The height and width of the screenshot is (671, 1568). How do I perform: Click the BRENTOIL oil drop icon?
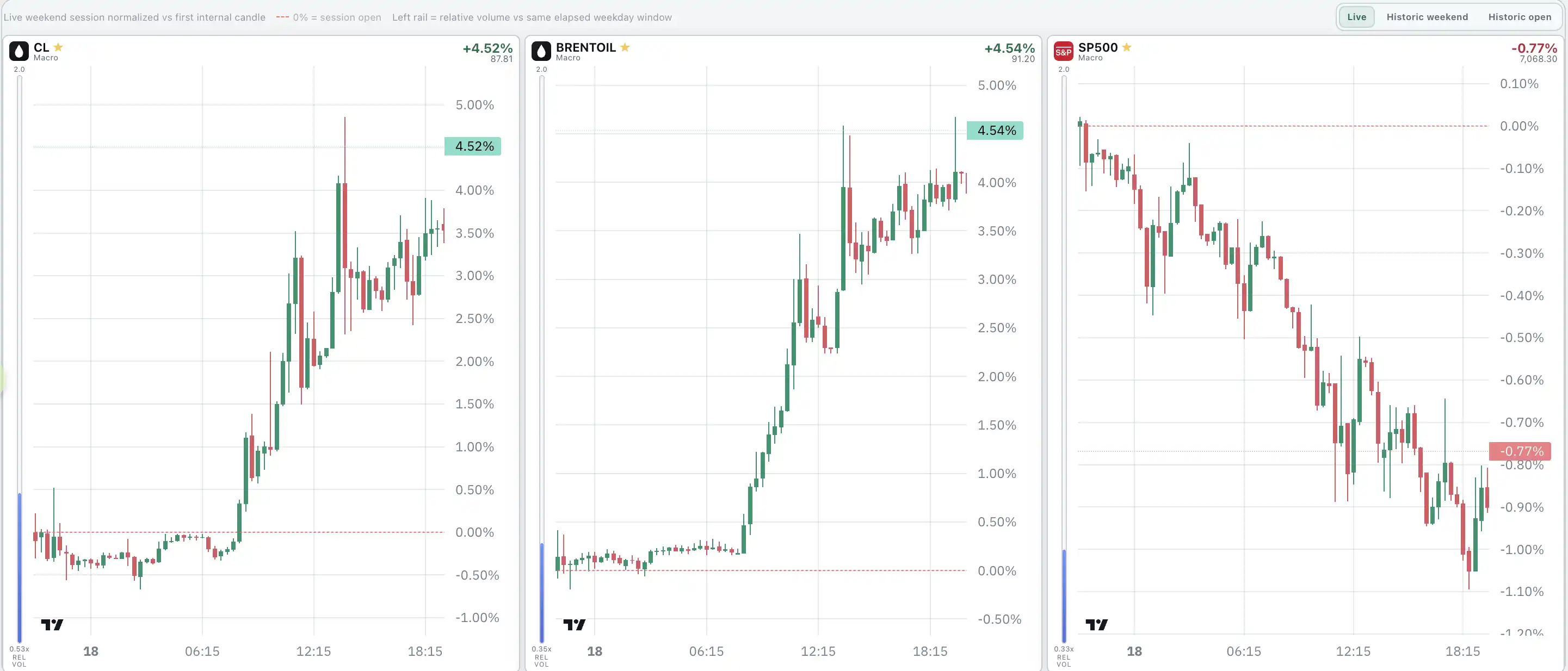(x=541, y=51)
